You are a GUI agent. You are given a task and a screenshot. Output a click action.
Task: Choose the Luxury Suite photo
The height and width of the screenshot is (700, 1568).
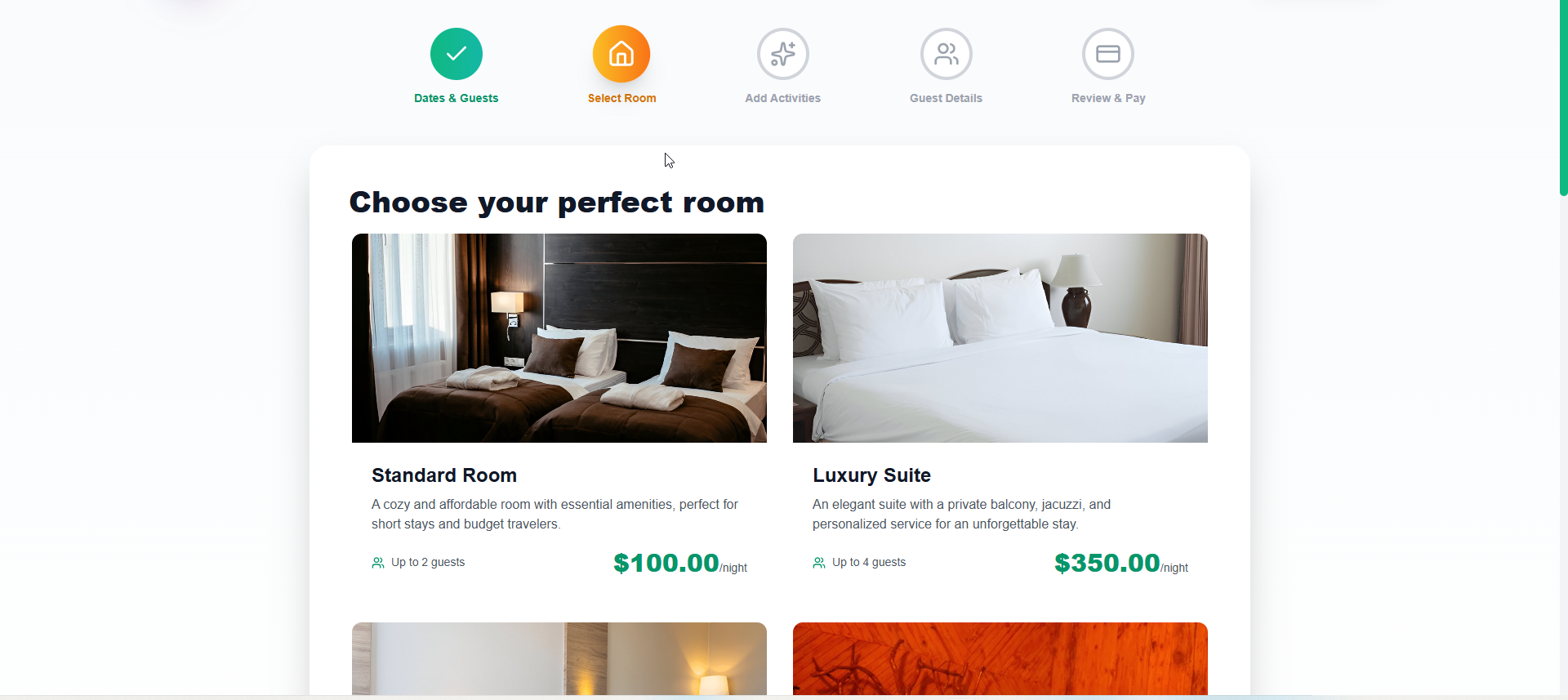coord(1000,338)
